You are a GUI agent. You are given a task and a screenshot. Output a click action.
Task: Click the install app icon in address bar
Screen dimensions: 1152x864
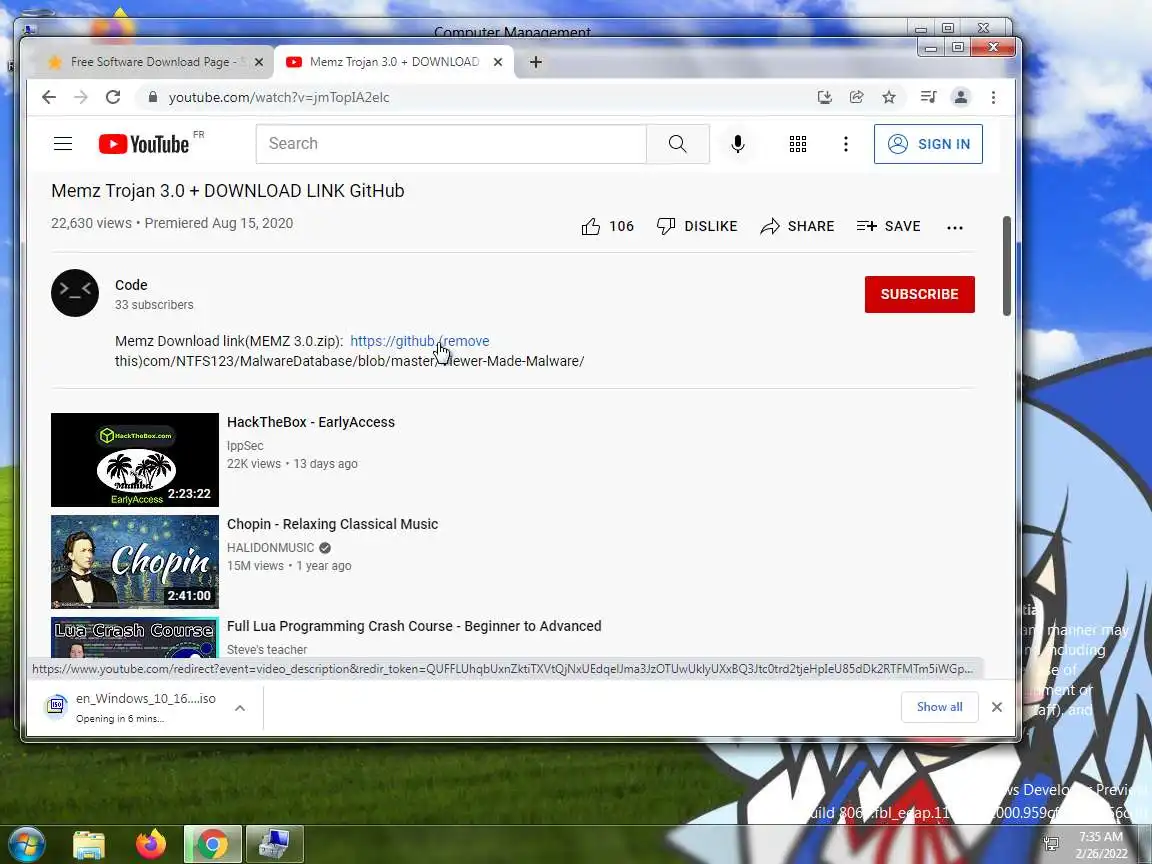click(824, 97)
